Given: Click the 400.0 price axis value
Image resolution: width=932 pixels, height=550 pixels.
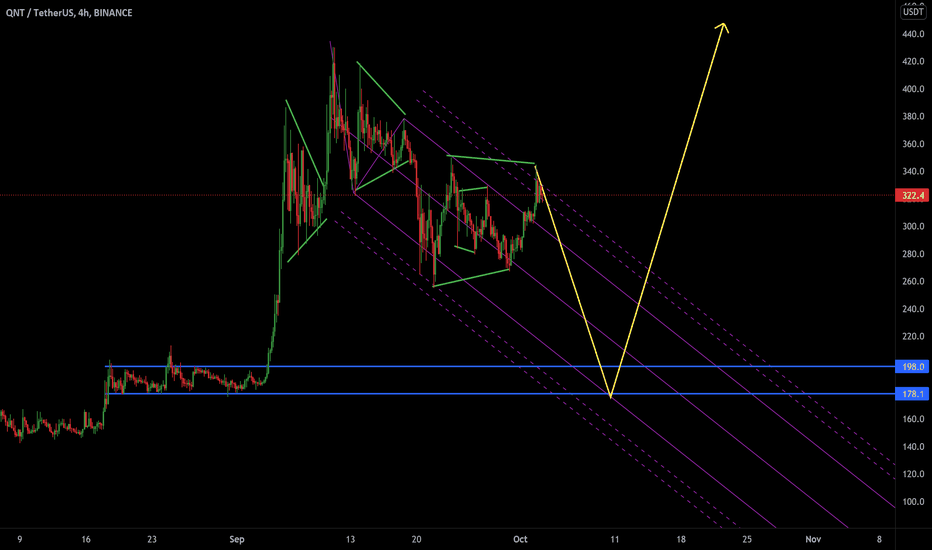Looking at the screenshot, I should pos(913,89).
